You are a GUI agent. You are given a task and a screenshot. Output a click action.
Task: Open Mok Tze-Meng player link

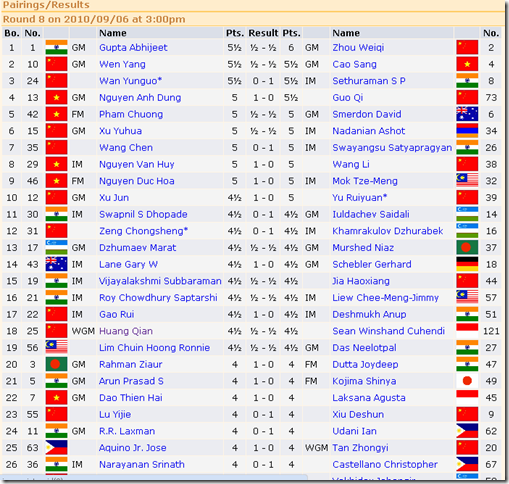[365, 181]
